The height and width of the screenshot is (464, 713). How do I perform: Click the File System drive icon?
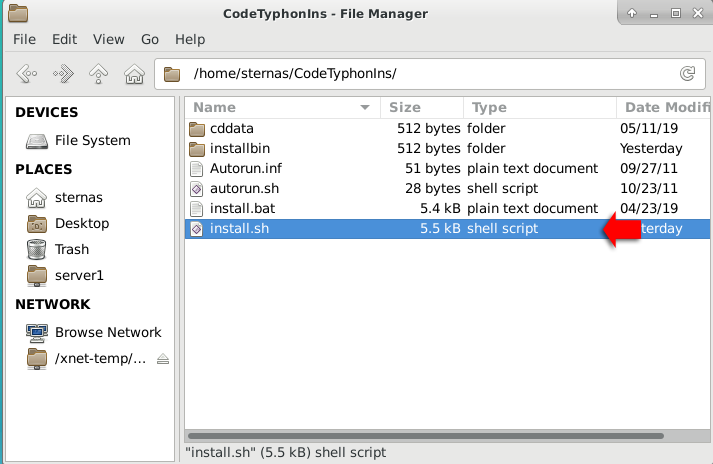37,141
